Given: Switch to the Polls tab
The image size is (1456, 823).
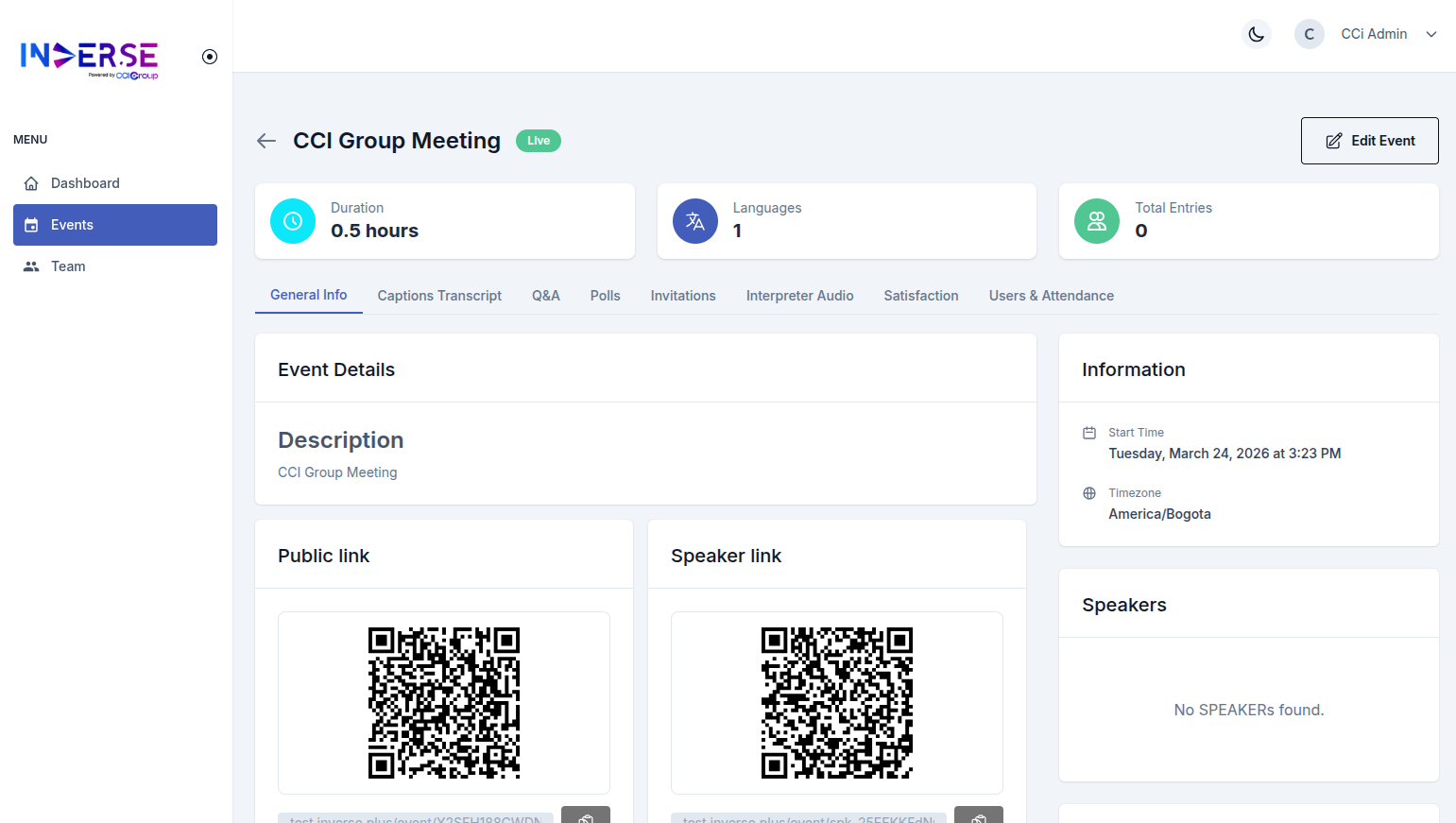Looking at the screenshot, I should click(x=605, y=296).
